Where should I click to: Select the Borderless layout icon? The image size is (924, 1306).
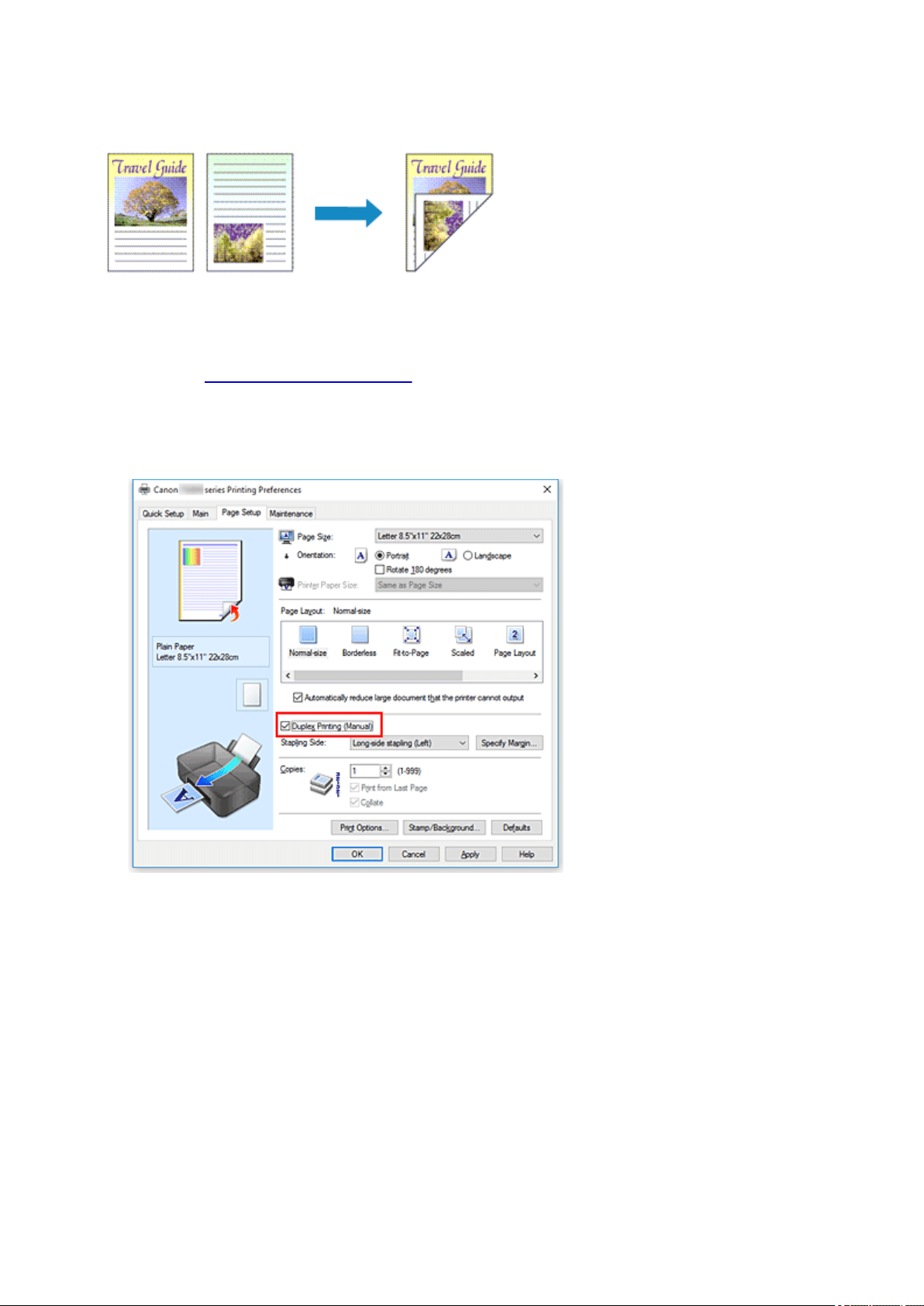coord(360,635)
